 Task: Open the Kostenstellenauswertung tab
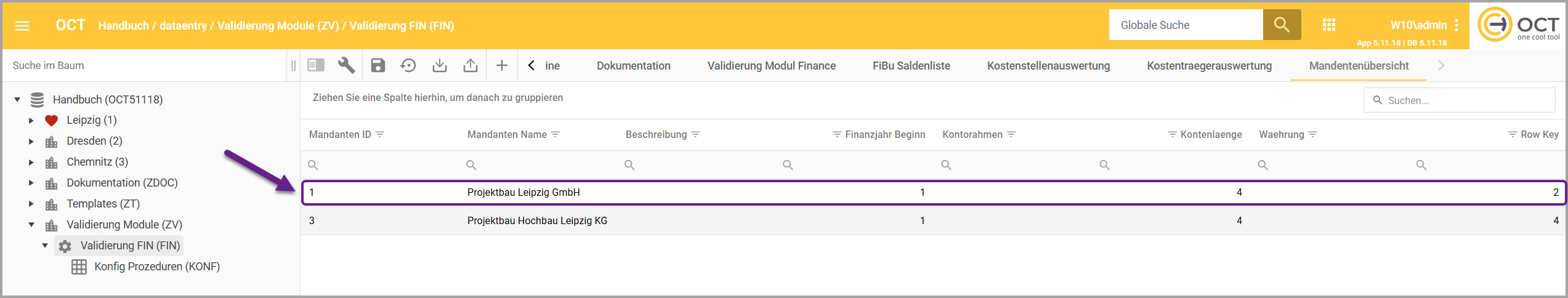(x=1048, y=66)
